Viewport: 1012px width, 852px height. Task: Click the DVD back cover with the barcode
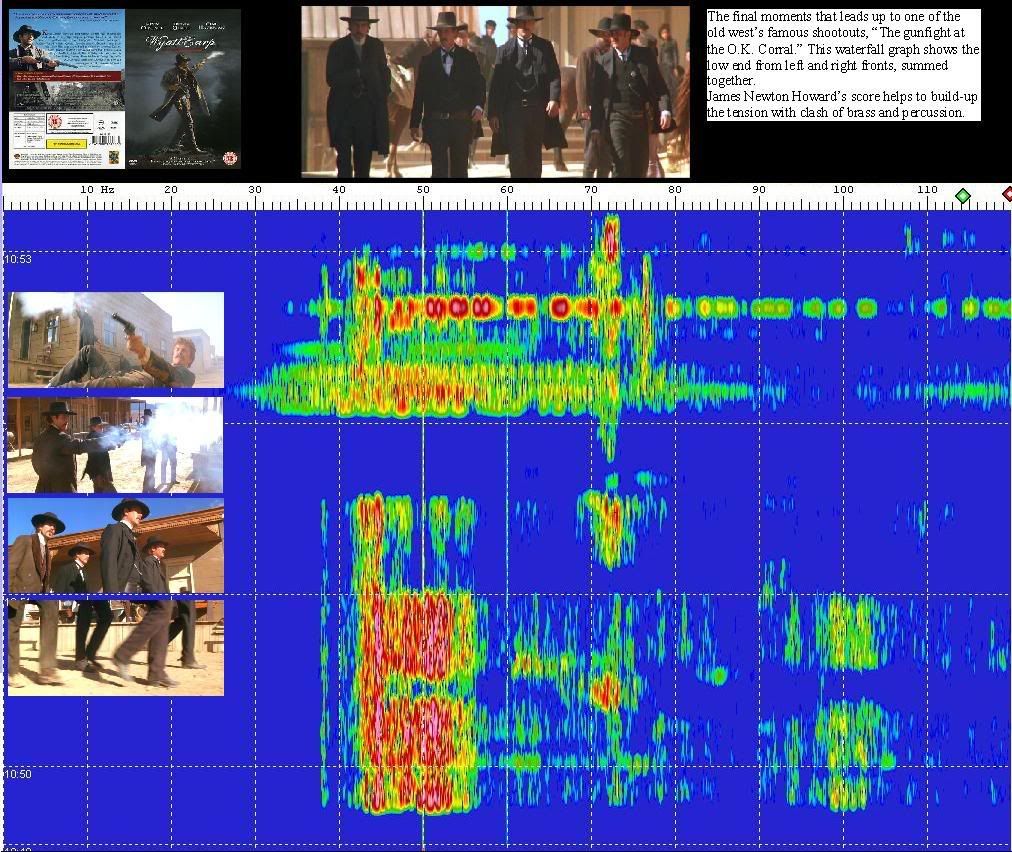pos(67,88)
